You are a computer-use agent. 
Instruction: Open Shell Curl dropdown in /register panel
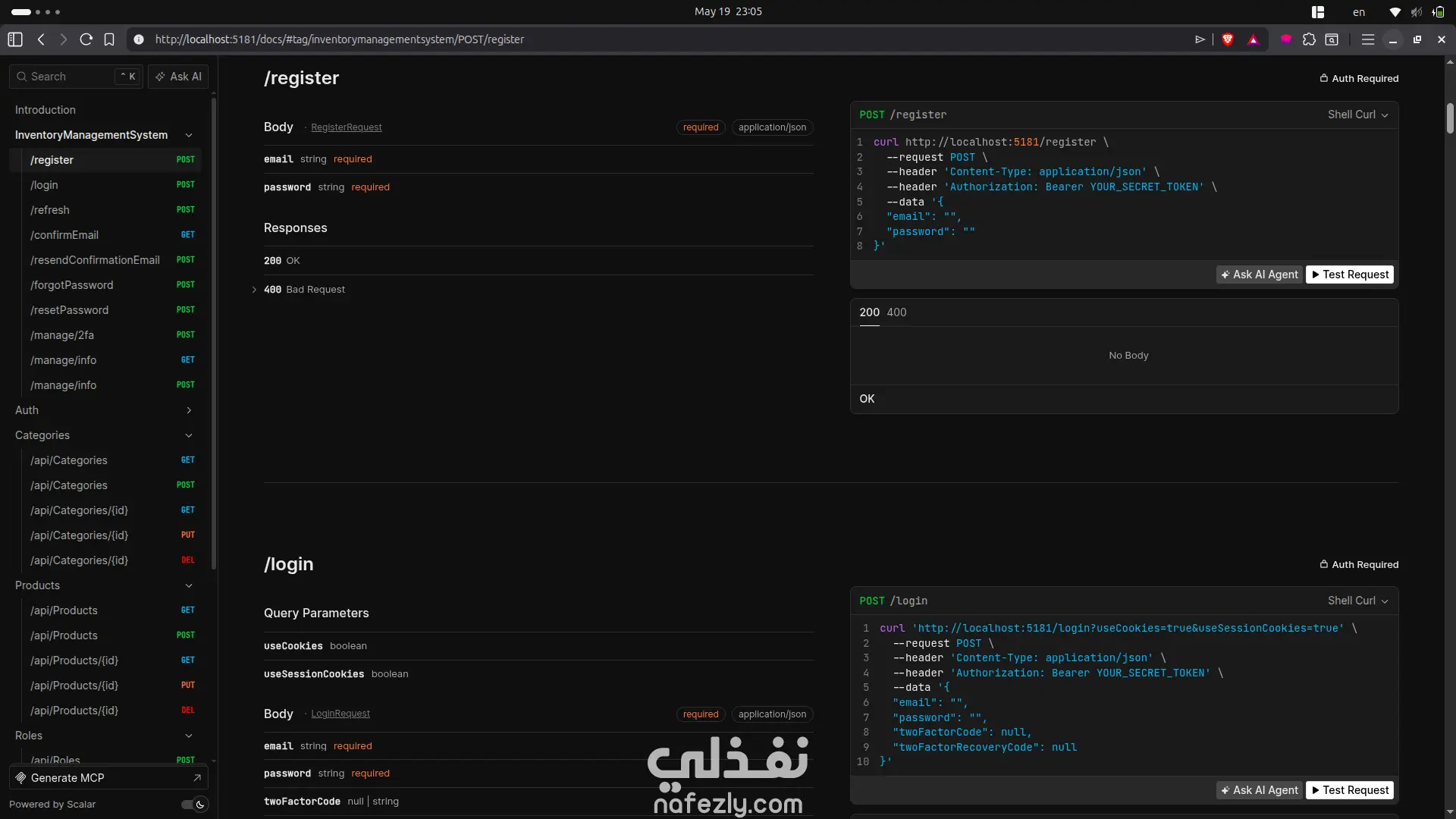coord(1357,115)
